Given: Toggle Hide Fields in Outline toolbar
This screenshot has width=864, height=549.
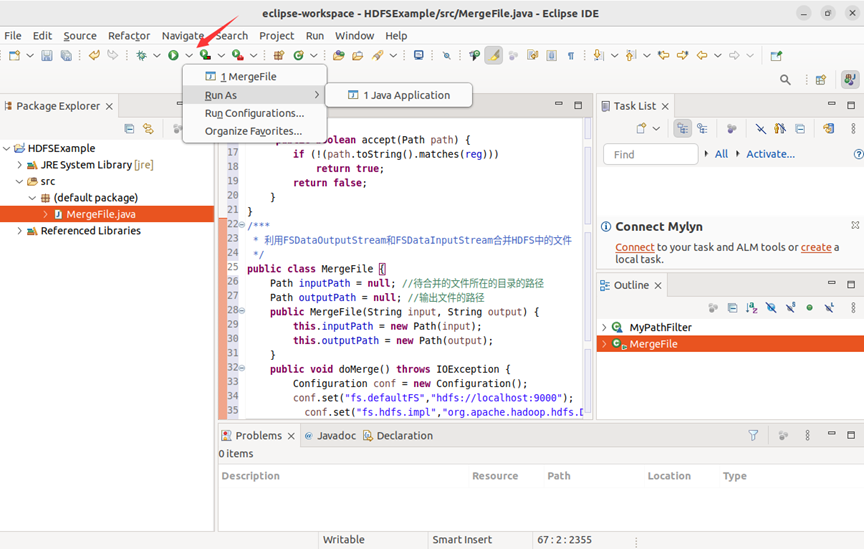Looking at the screenshot, I should (771, 308).
